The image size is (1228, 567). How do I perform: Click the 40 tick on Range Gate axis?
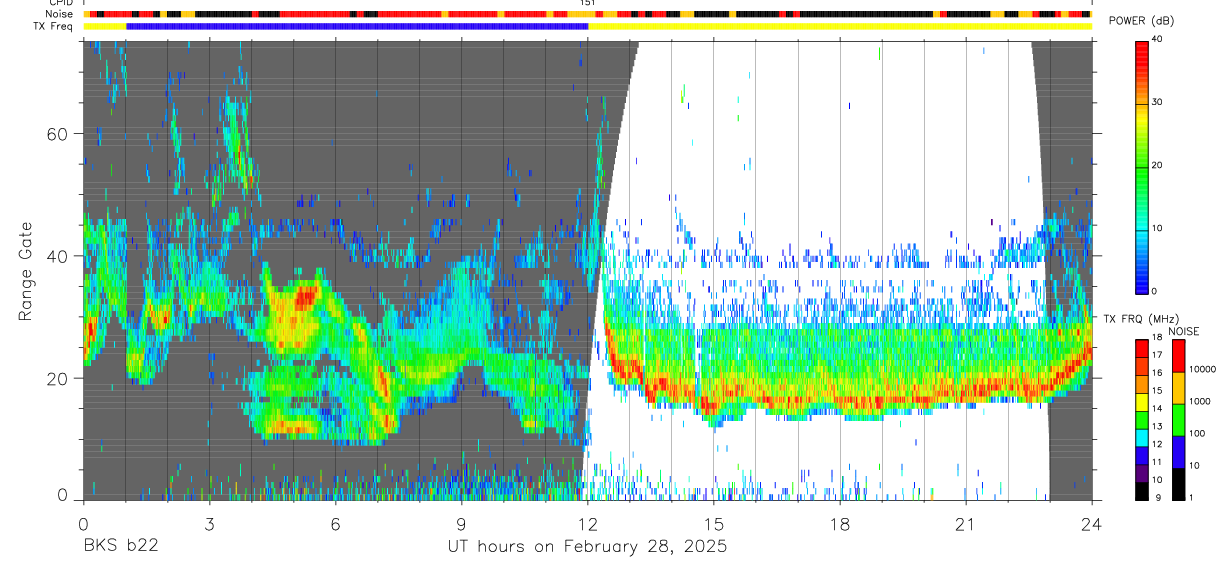[x=57, y=256]
